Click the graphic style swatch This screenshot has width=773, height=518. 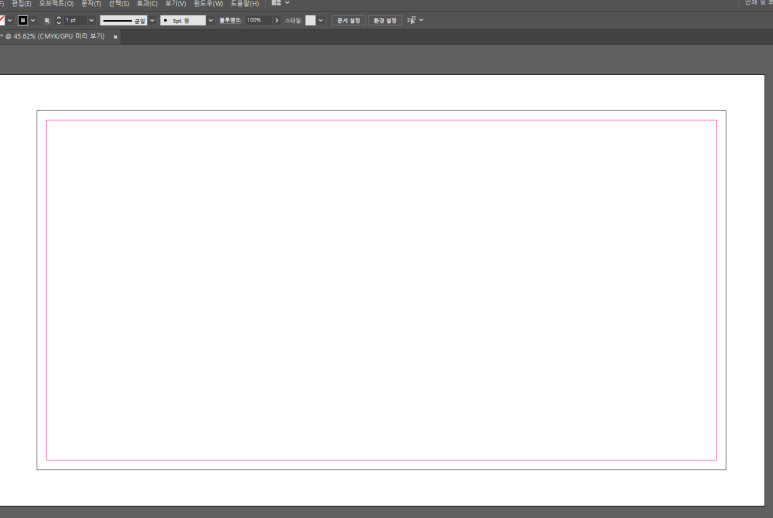tap(310, 20)
